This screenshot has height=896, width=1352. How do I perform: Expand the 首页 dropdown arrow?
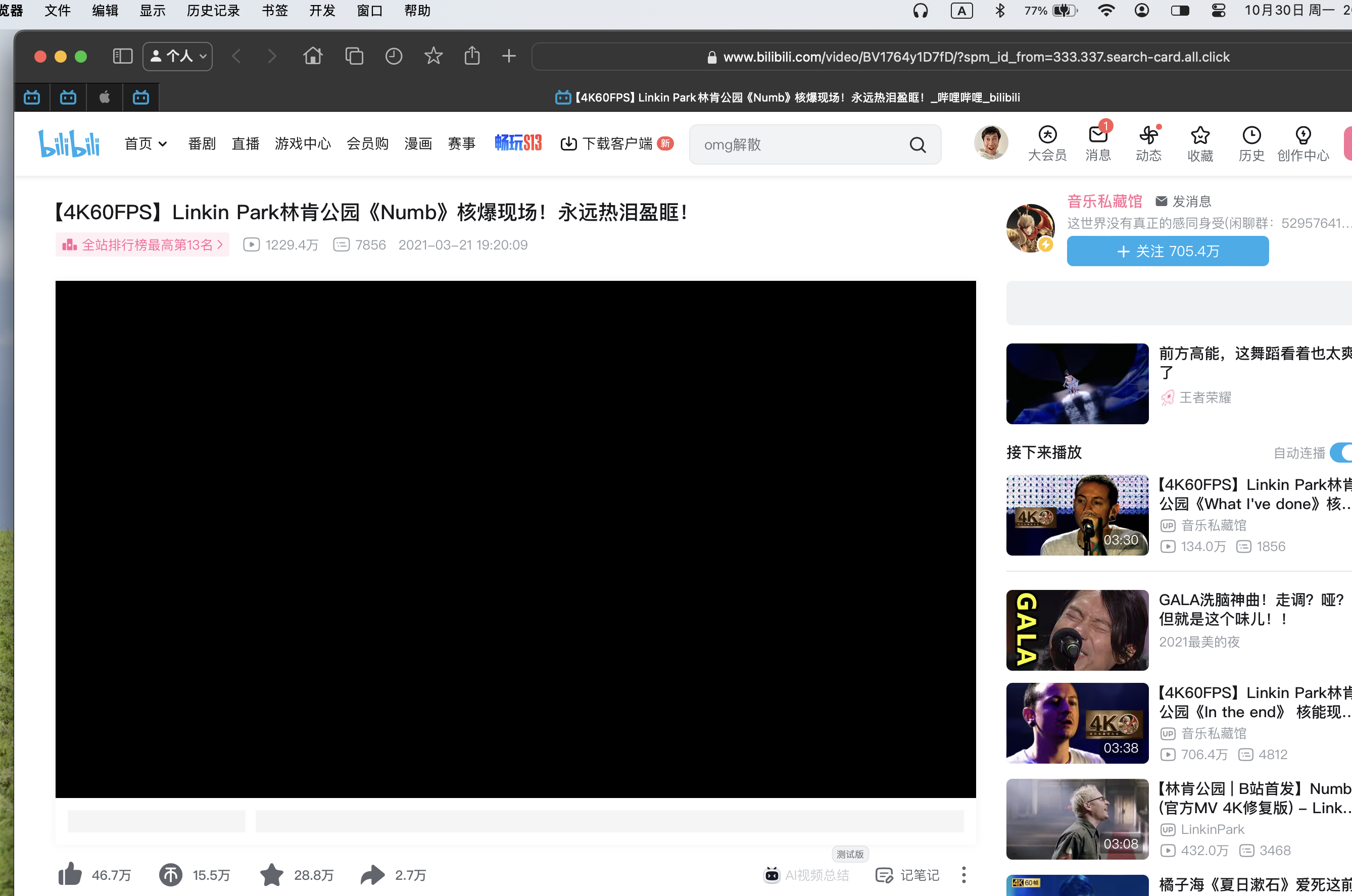tap(163, 144)
